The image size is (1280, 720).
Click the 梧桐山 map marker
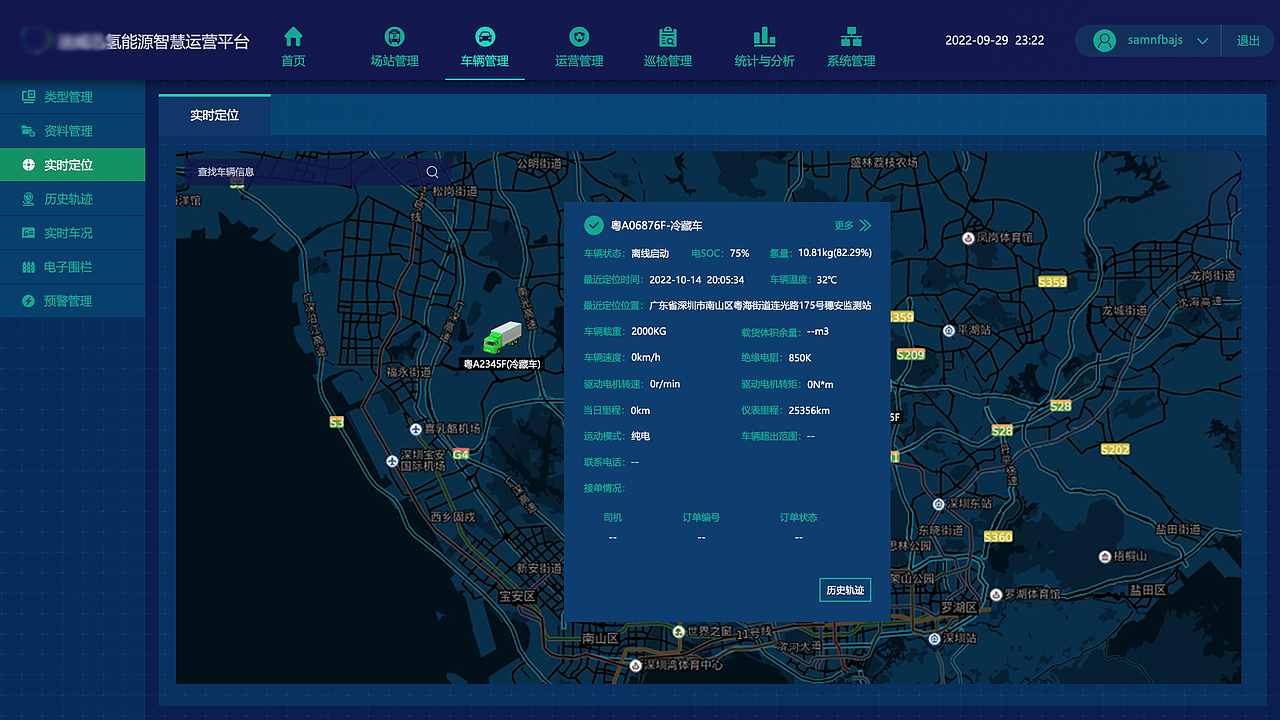(1104, 556)
